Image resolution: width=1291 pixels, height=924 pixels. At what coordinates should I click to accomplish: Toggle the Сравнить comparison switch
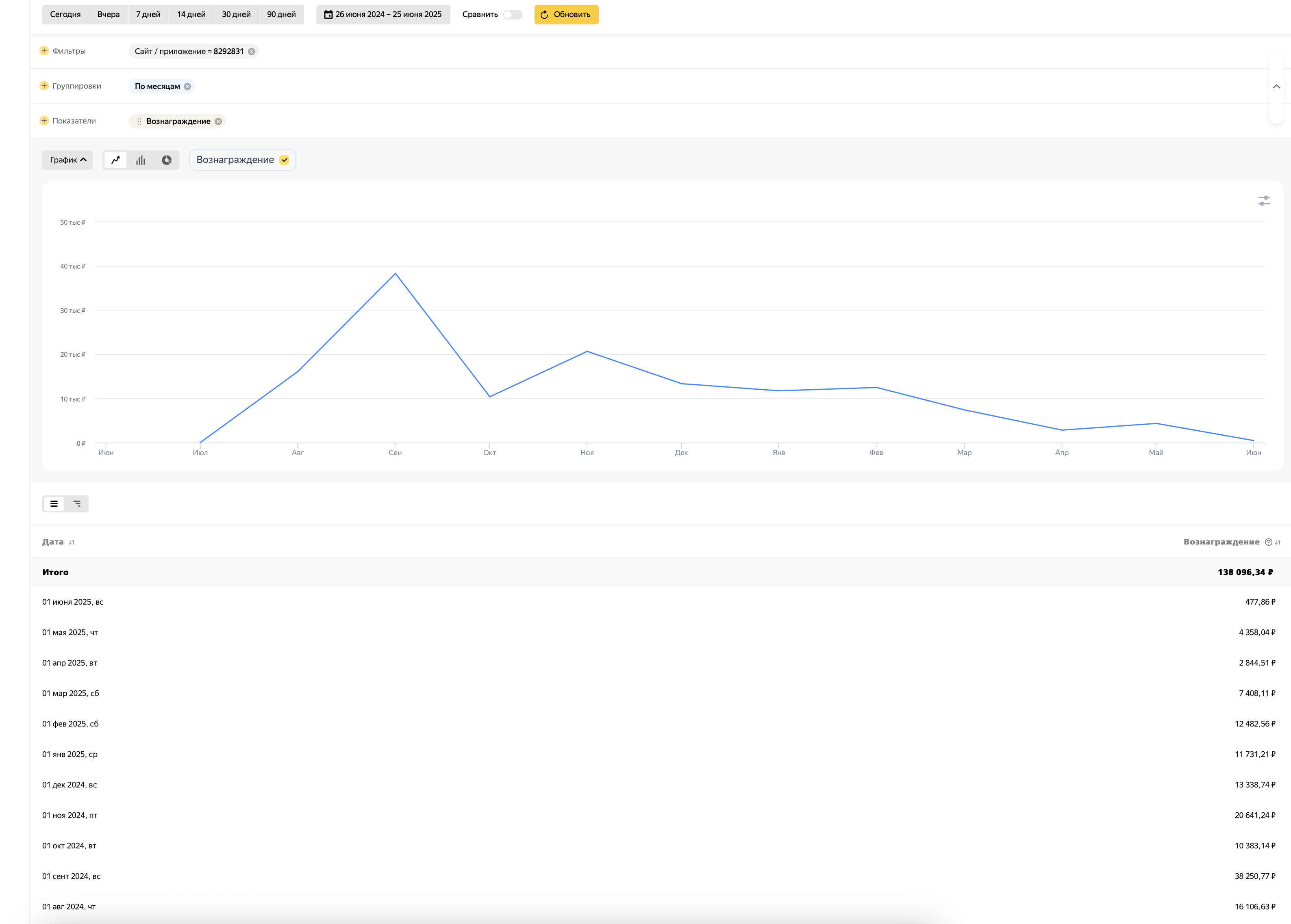pyautogui.click(x=512, y=14)
